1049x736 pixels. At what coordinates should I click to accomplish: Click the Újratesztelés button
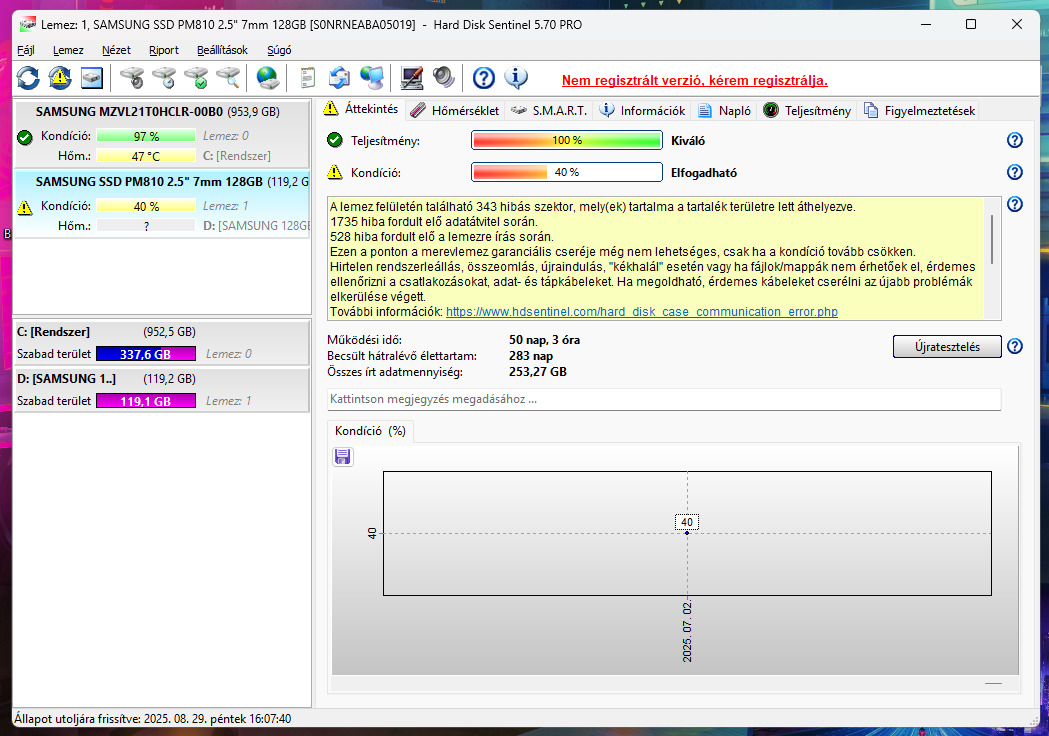(947, 347)
